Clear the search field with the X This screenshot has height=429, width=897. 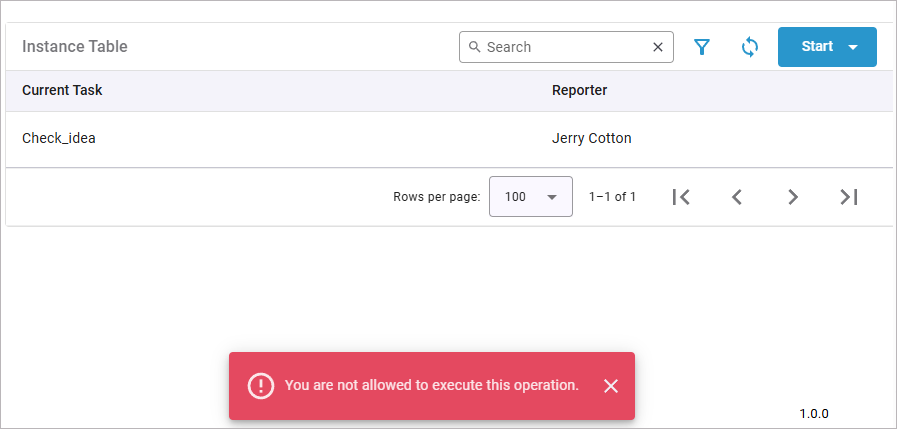(x=658, y=47)
